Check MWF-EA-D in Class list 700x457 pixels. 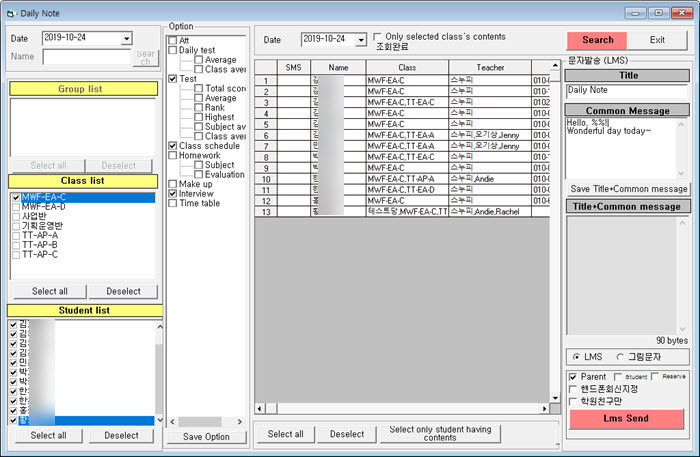[x=16, y=207]
